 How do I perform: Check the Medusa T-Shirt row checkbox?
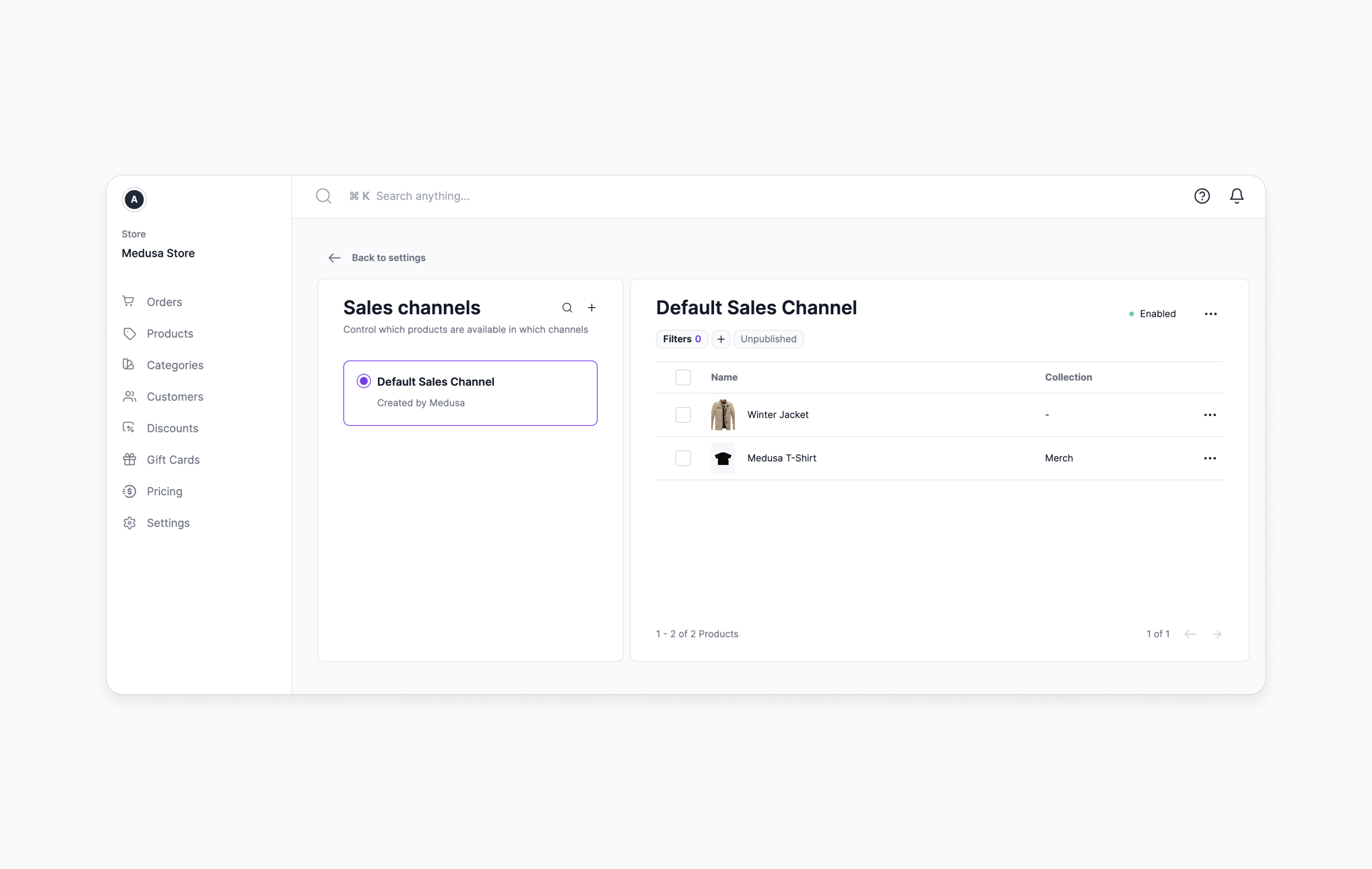point(683,458)
